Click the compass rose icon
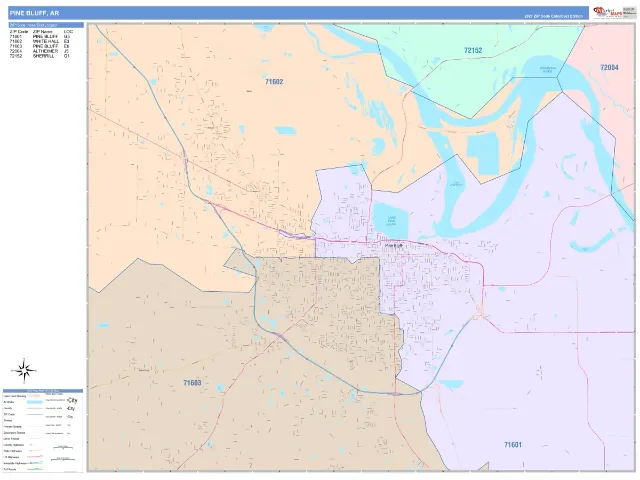The image size is (640, 480). (x=24, y=370)
